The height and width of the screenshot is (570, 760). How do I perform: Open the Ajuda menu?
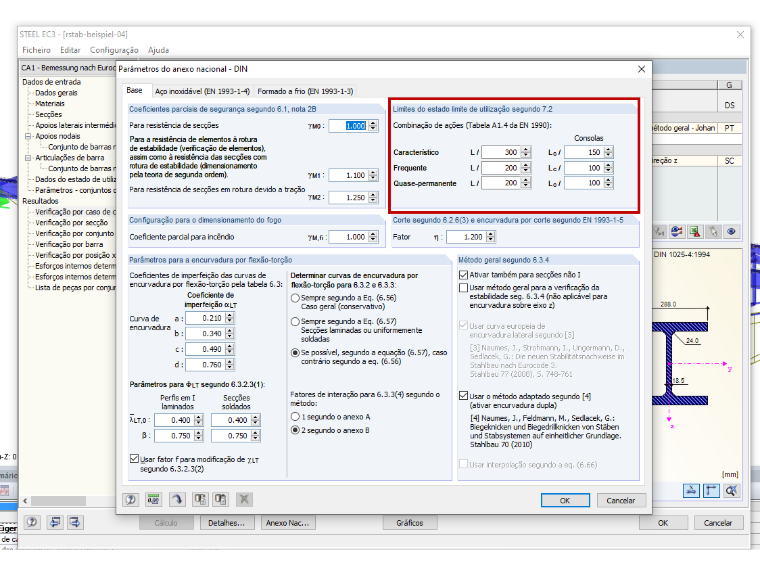(x=158, y=50)
